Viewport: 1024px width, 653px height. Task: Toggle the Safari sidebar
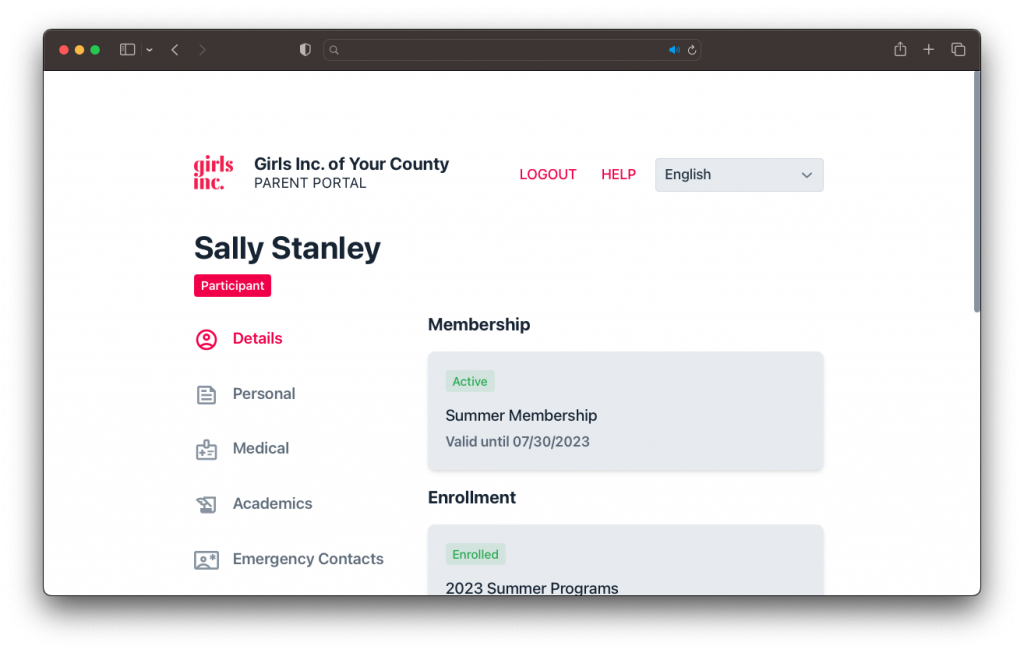127,49
